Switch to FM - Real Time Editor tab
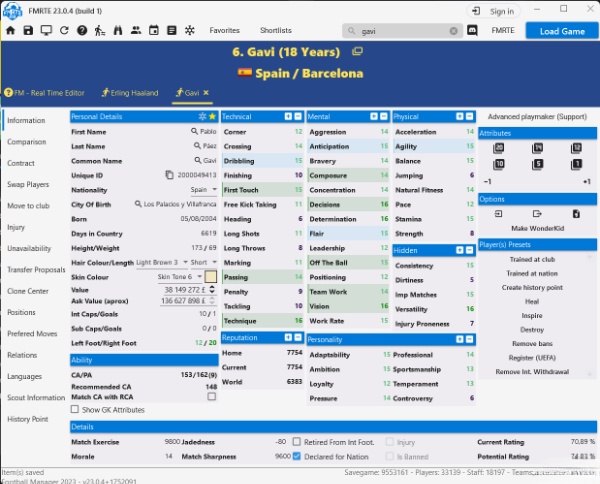The image size is (600, 484). click(44, 93)
